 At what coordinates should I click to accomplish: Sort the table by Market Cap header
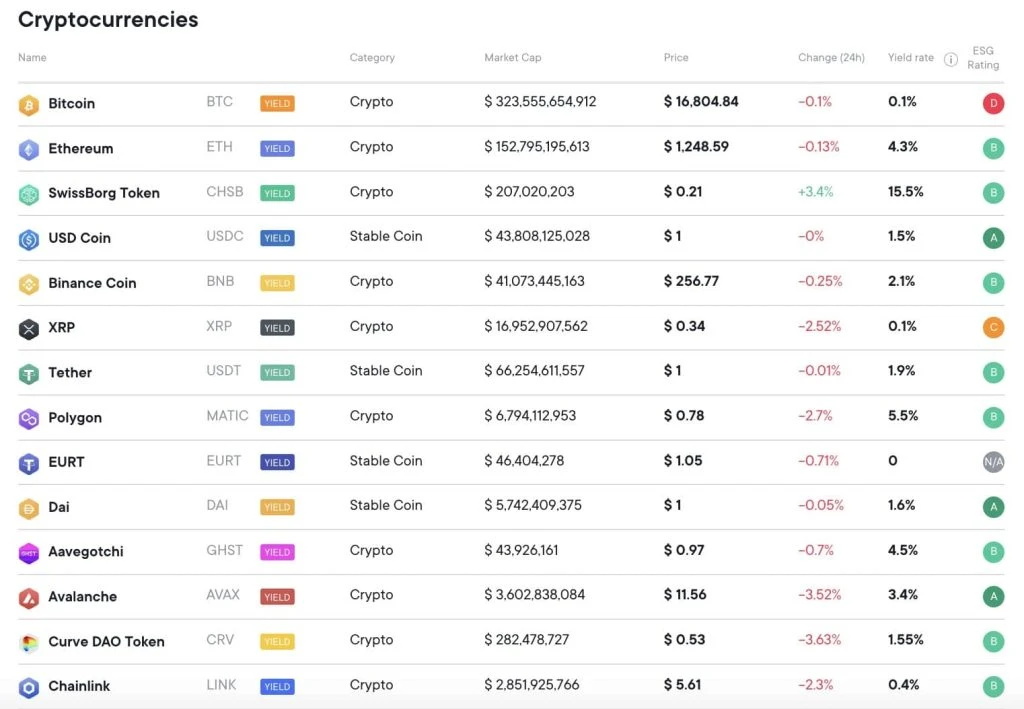513,58
